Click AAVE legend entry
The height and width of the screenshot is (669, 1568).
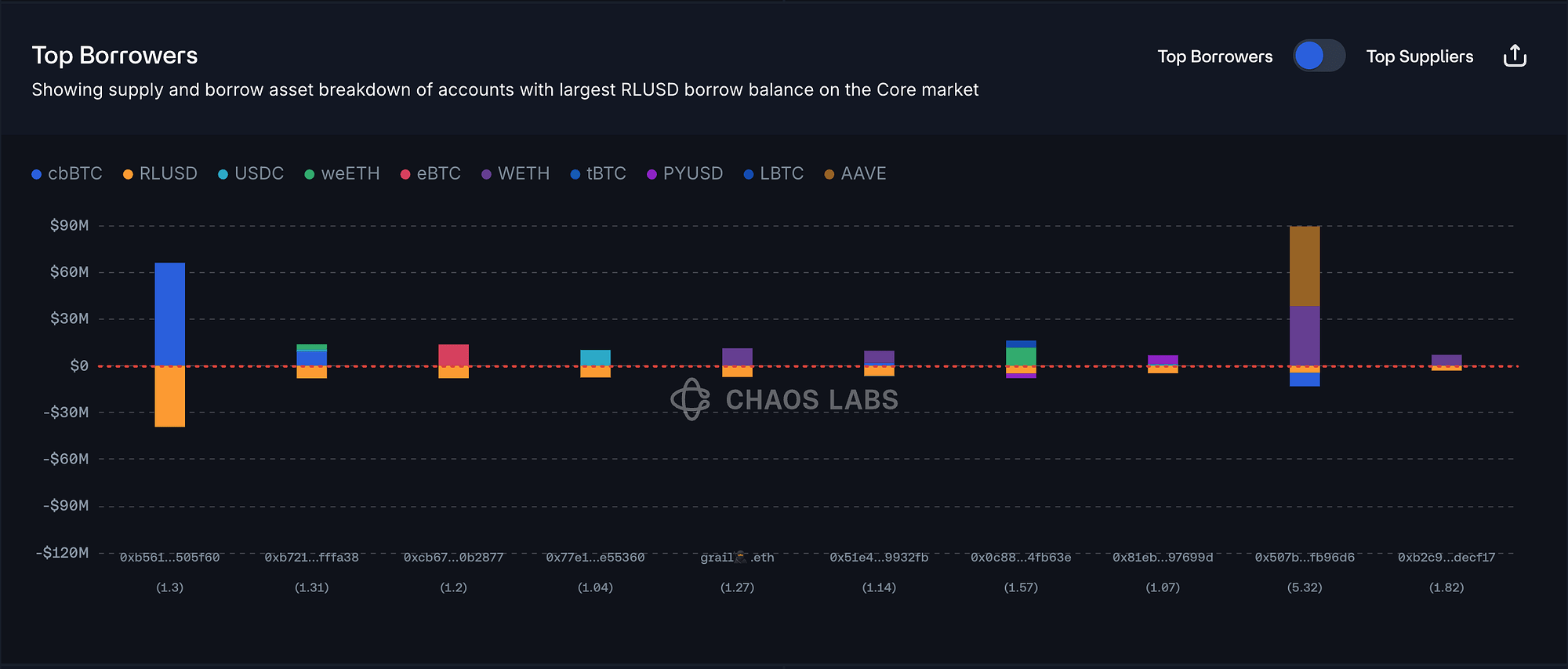pyautogui.click(x=855, y=173)
